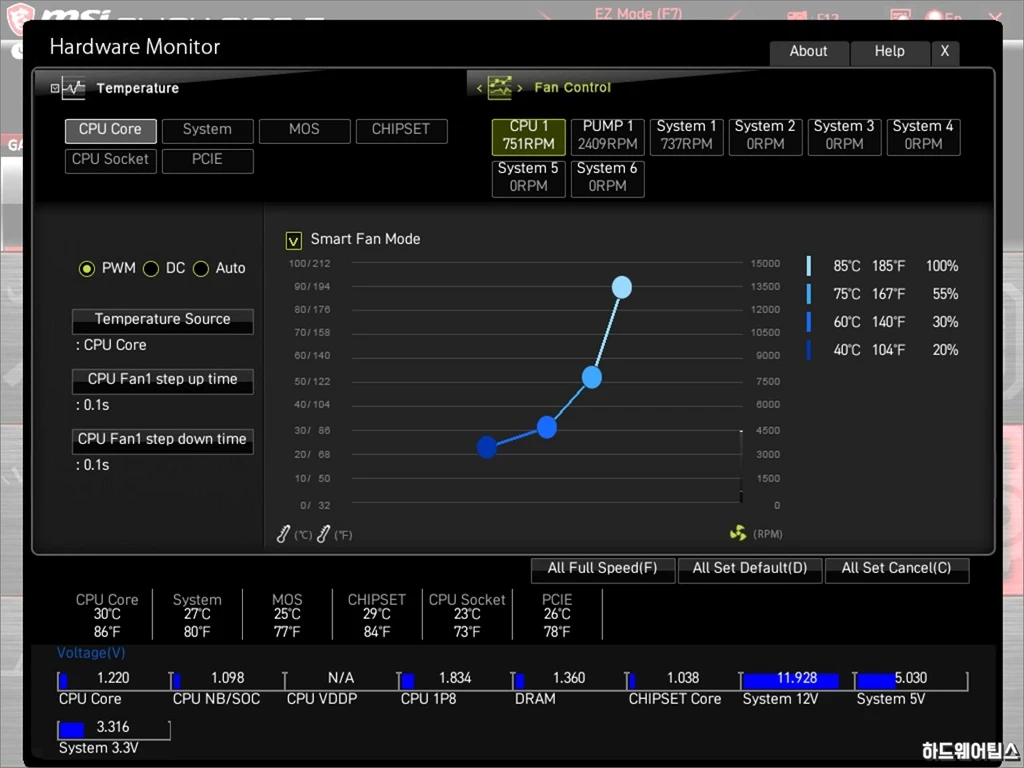Click the Fahrenheit thermometer icon below the graph

323,534
